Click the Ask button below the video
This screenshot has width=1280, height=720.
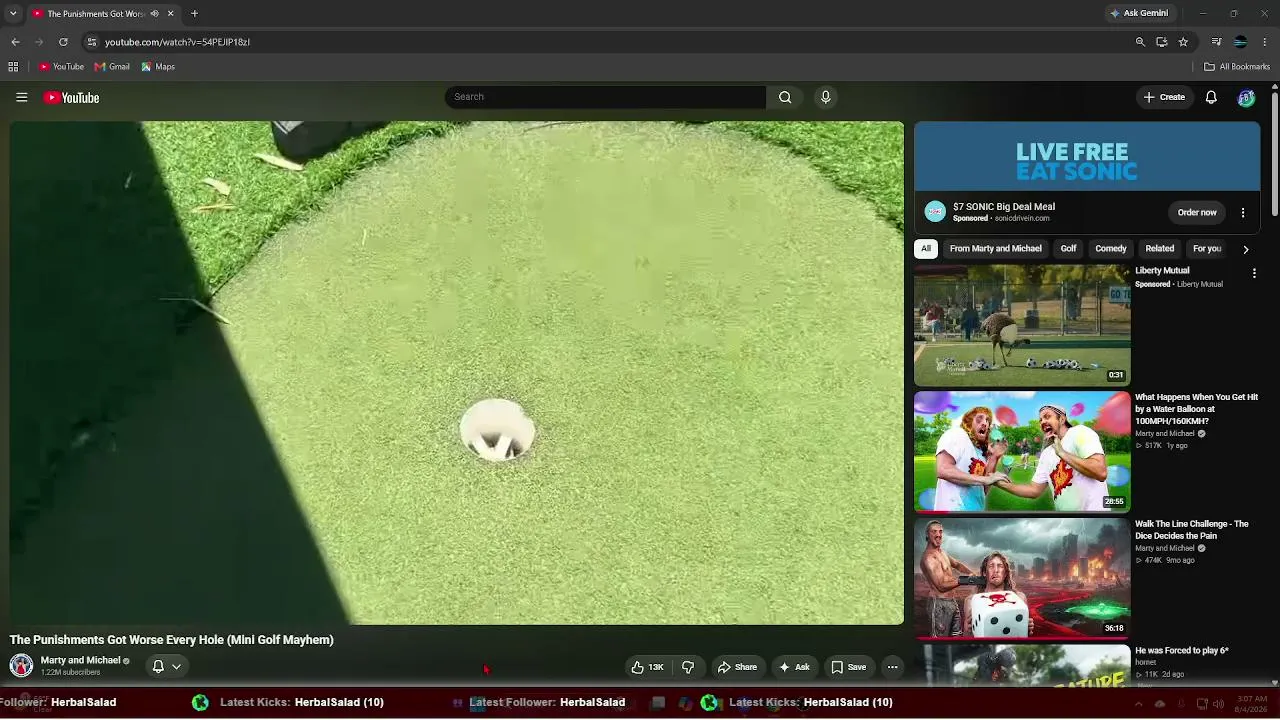point(795,667)
